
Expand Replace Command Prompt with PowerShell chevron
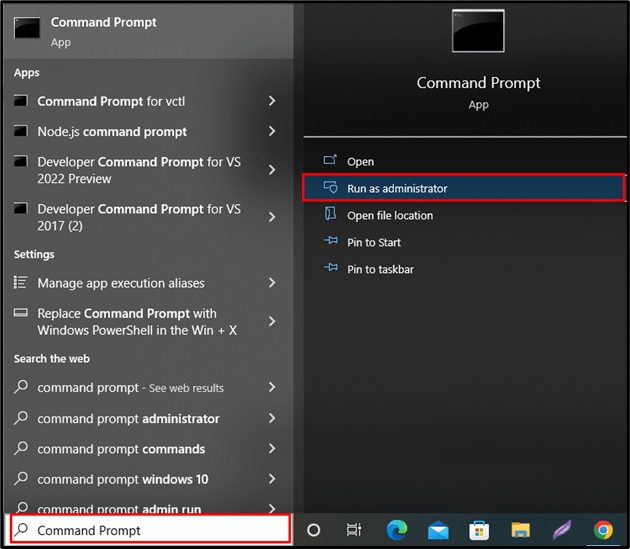pyautogui.click(x=272, y=321)
